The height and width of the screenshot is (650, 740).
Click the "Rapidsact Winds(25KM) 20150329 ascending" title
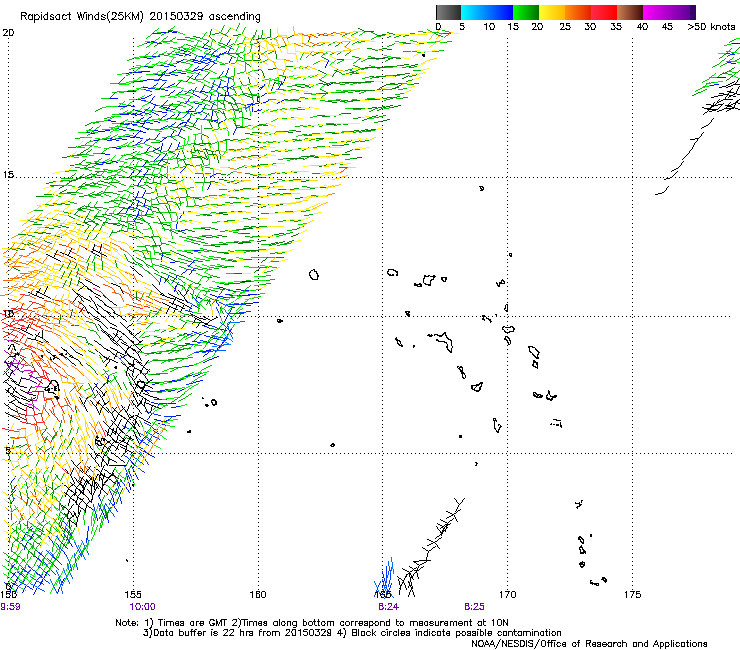(x=140, y=17)
